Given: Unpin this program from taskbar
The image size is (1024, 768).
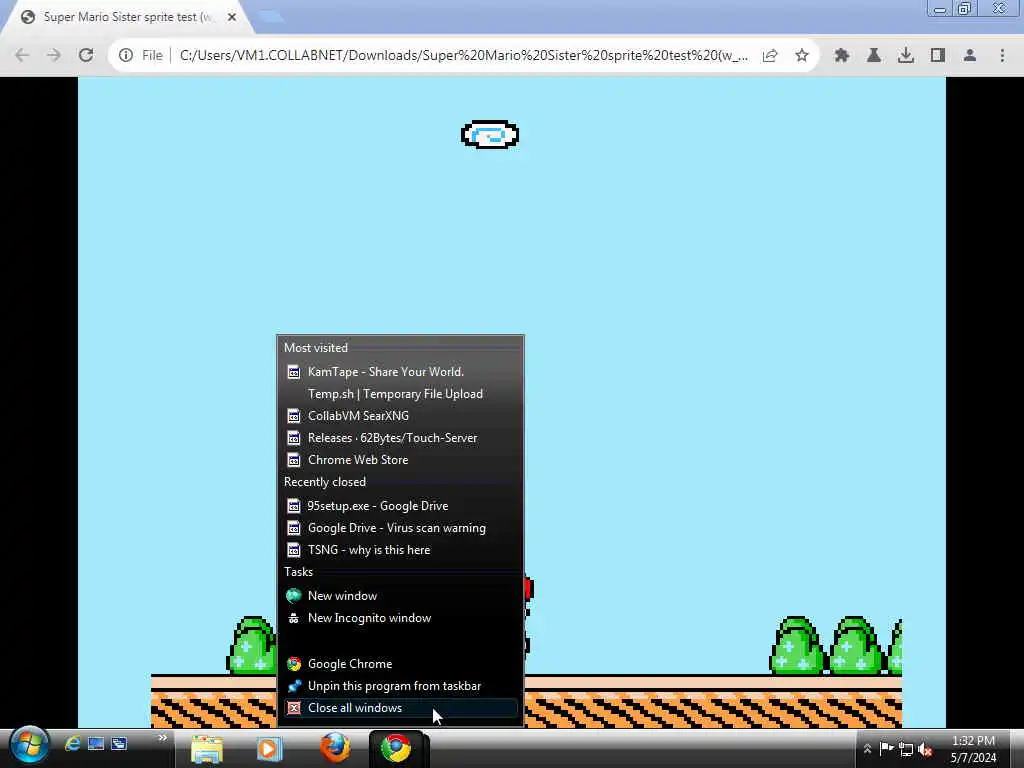Looking at the screenshot, I should point(400,686).
